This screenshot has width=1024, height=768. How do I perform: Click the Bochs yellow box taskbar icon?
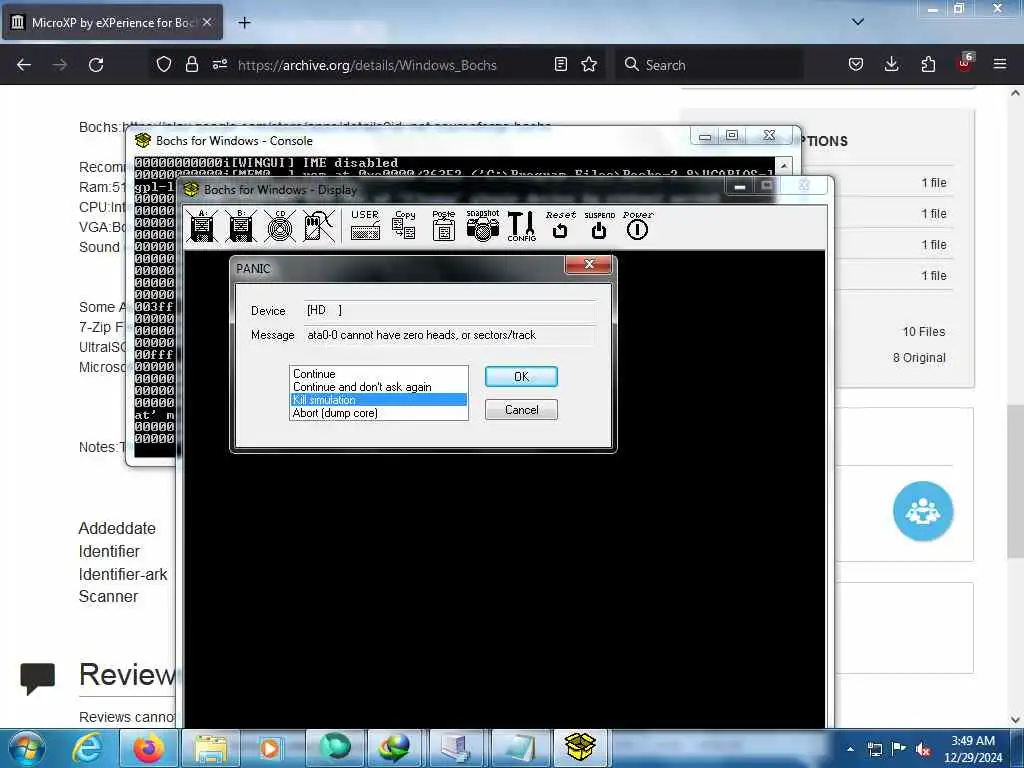point(580,747)
